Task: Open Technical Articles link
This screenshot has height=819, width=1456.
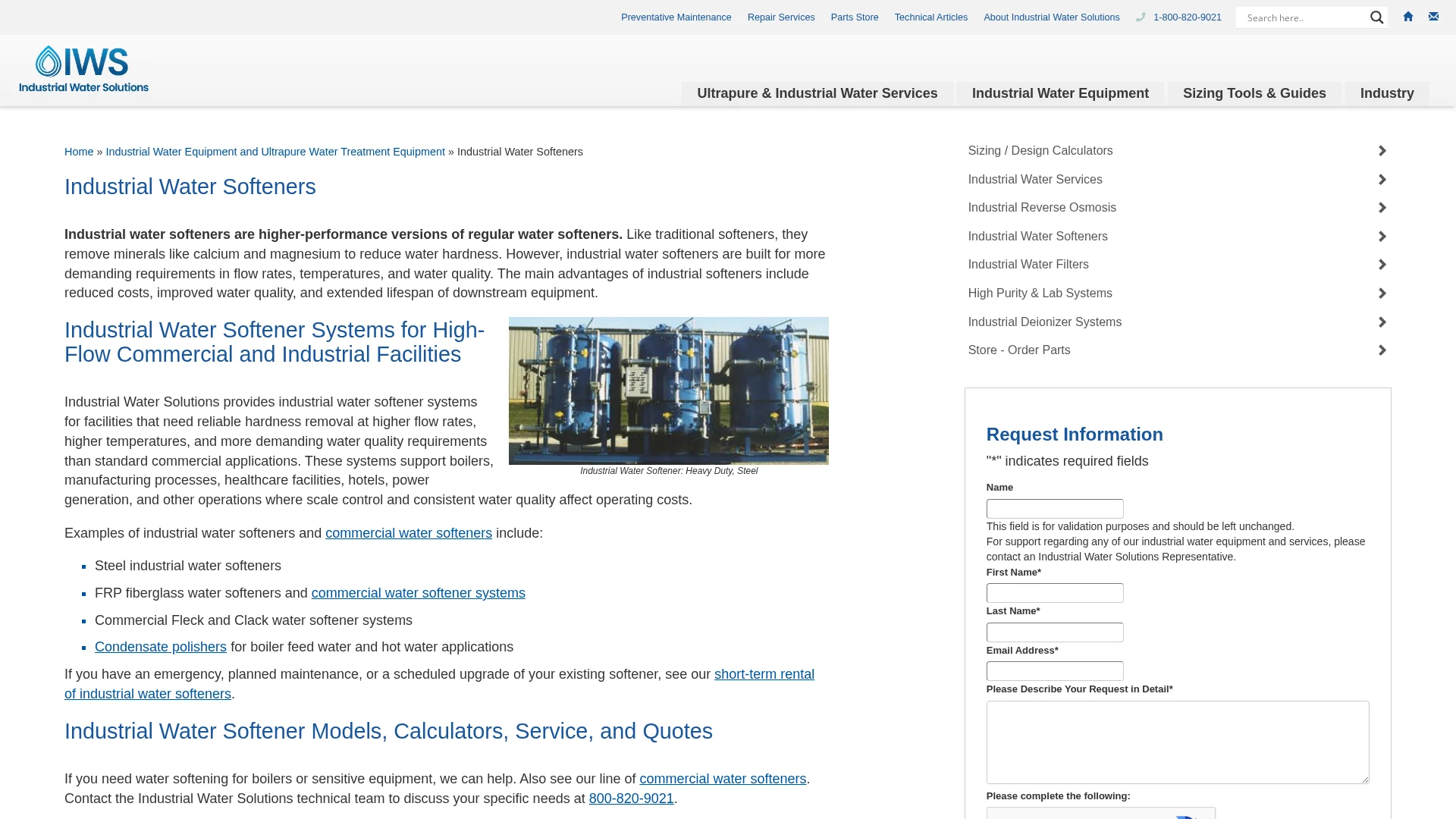Action: 930,17
